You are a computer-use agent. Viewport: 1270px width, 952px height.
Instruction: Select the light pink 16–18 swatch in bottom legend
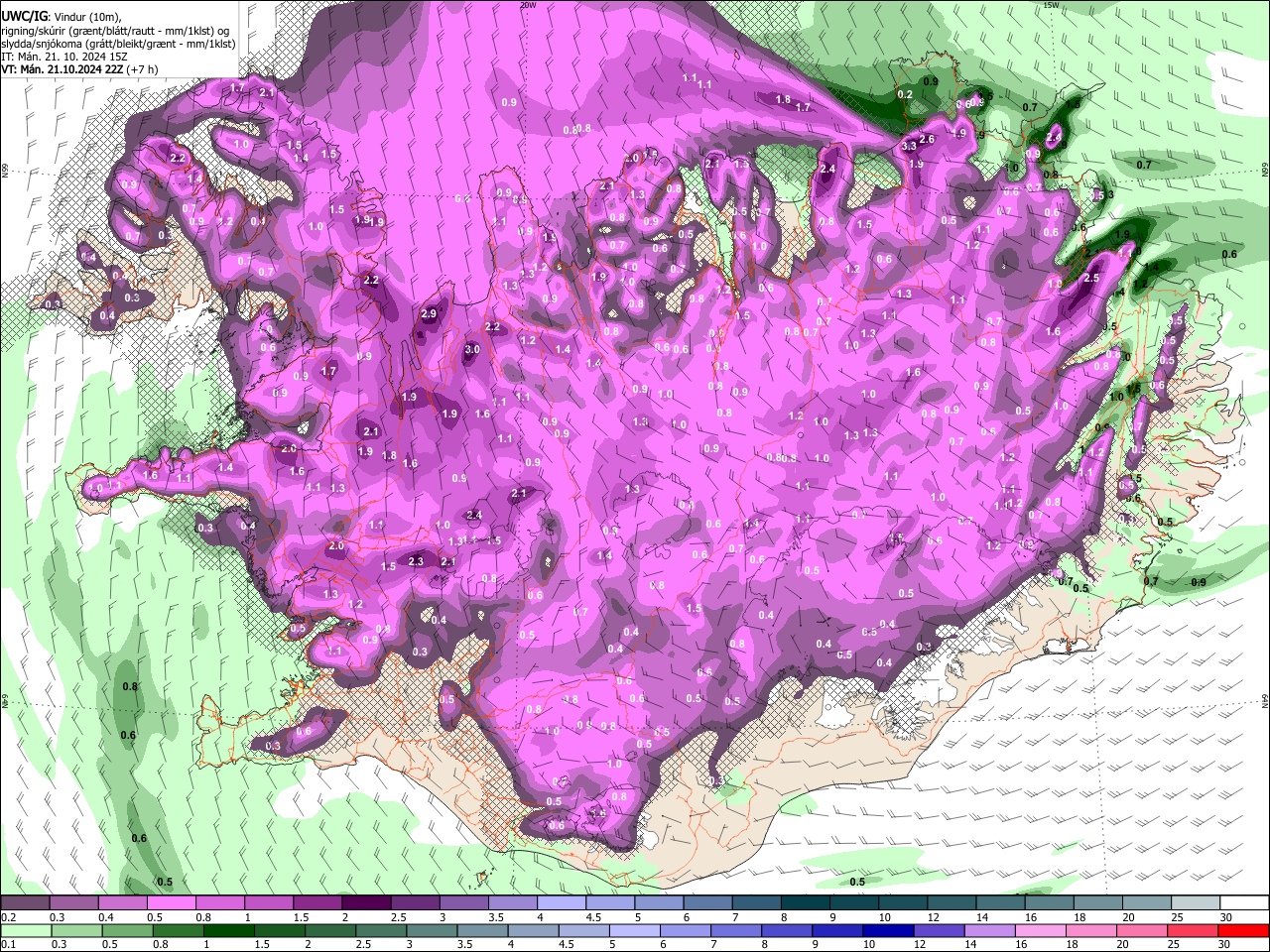1041,930
